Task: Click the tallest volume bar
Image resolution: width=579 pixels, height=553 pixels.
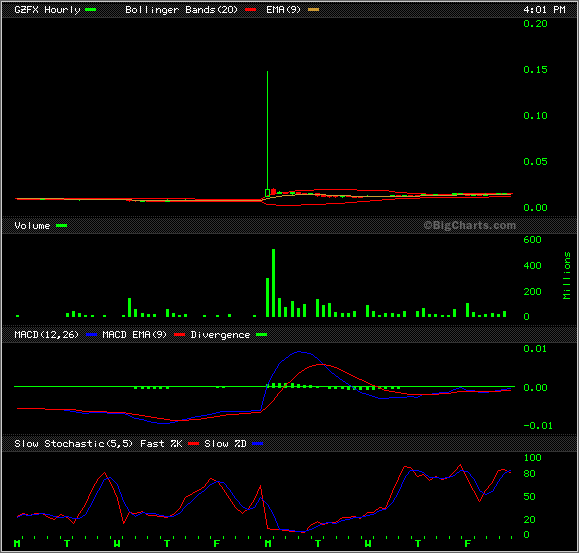Action: [x=274, y=283]
